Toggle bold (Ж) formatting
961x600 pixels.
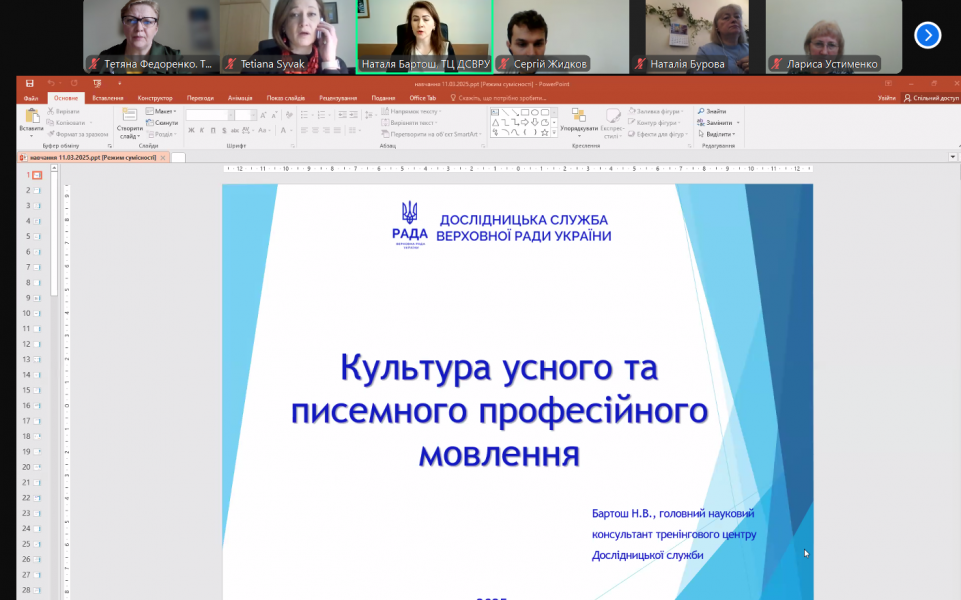(190, 130)
